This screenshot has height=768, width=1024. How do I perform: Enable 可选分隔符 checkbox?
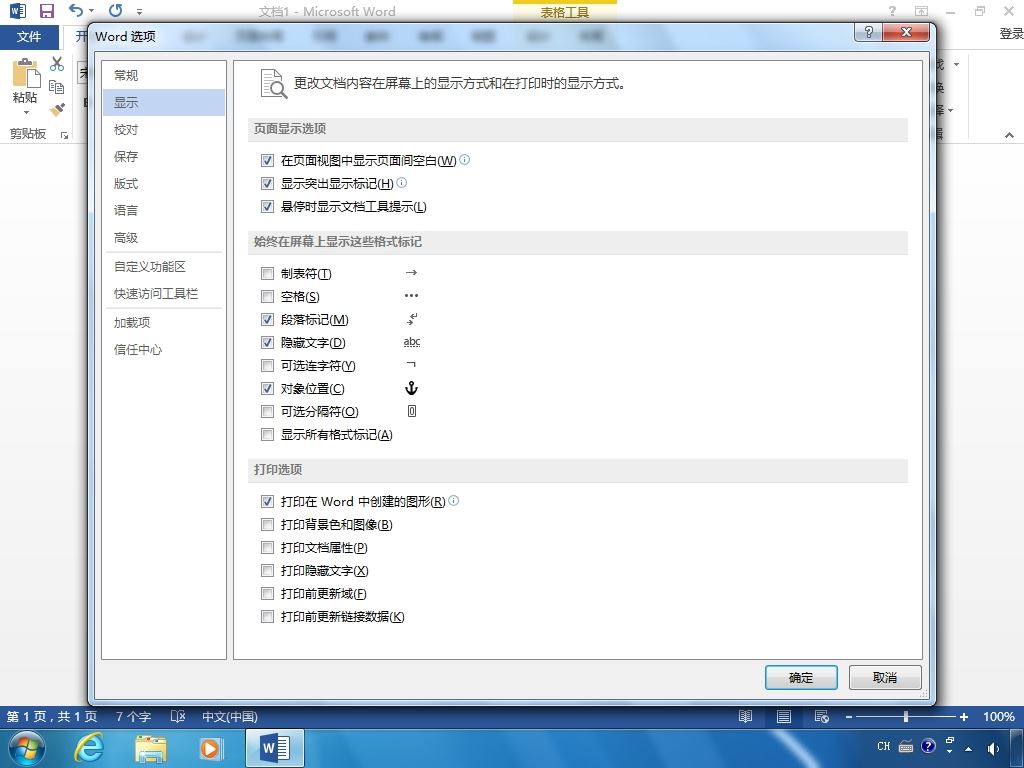click(267, 411)
